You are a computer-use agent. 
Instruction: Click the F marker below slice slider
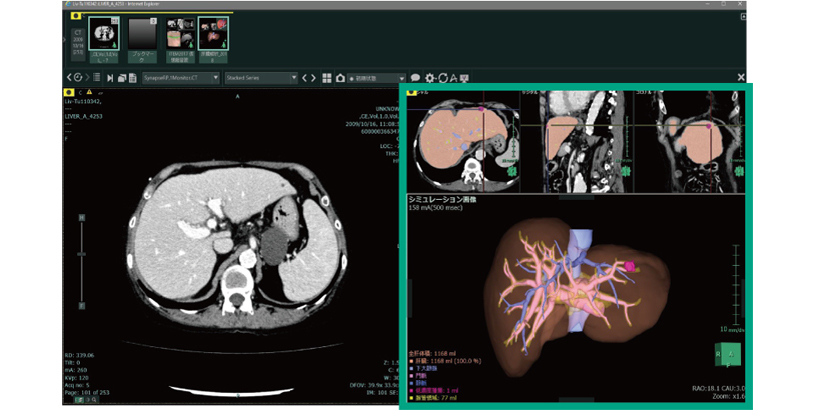point(82,305)
